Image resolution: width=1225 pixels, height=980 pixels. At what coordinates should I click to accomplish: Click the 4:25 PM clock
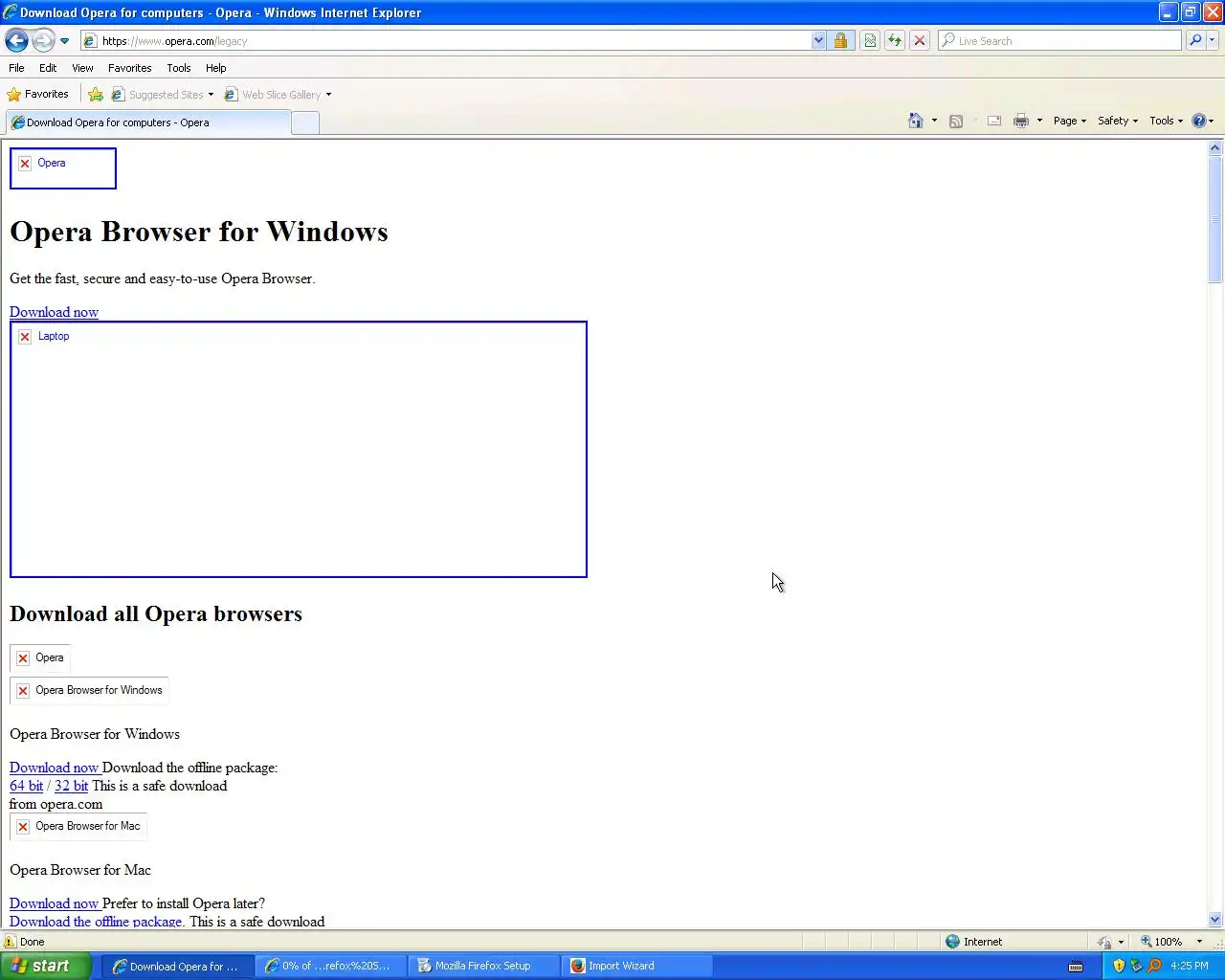pos(1190,966)
